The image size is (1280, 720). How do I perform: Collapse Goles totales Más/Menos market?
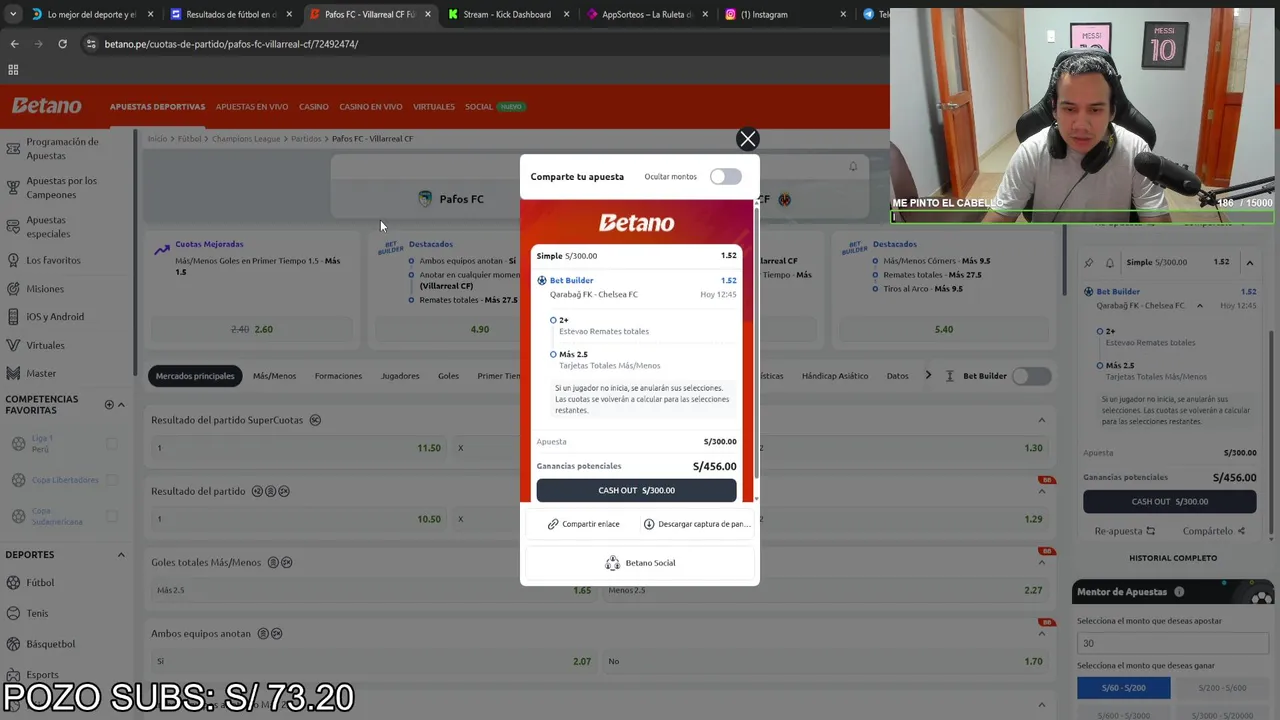[x=1041, y=562]
